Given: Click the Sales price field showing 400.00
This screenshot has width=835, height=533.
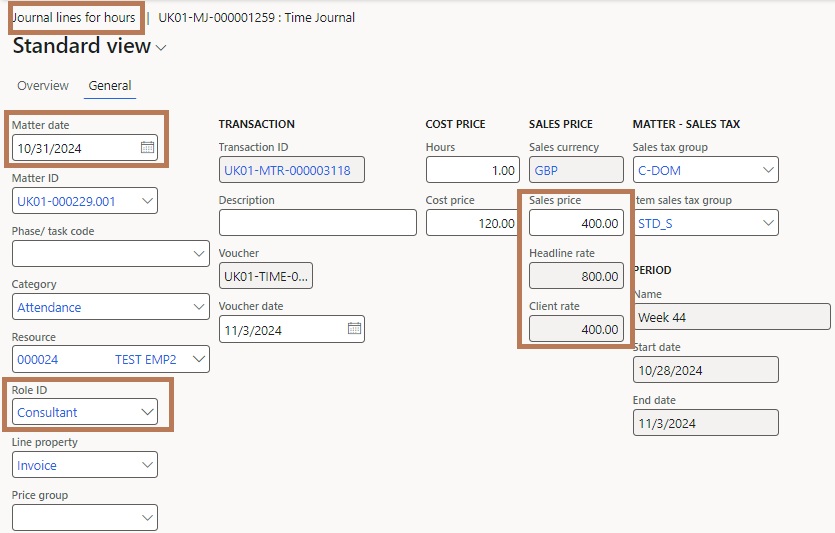Looking at the screenshot, I should [576, 223].
